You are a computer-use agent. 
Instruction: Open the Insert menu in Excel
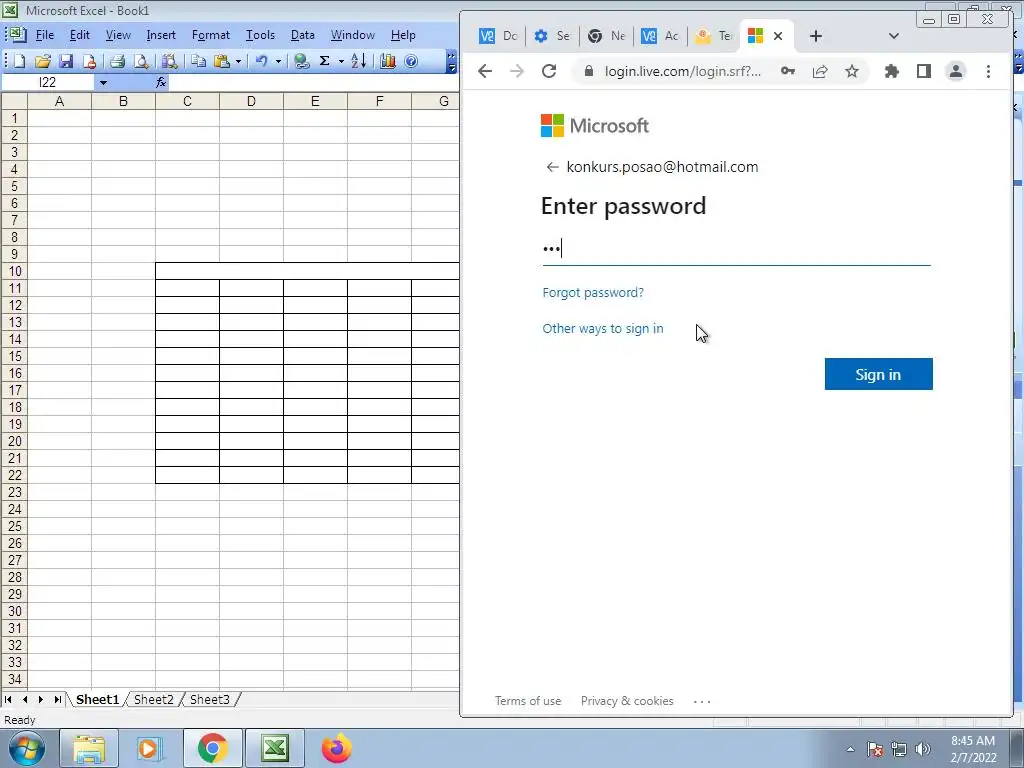pos(161,35)
